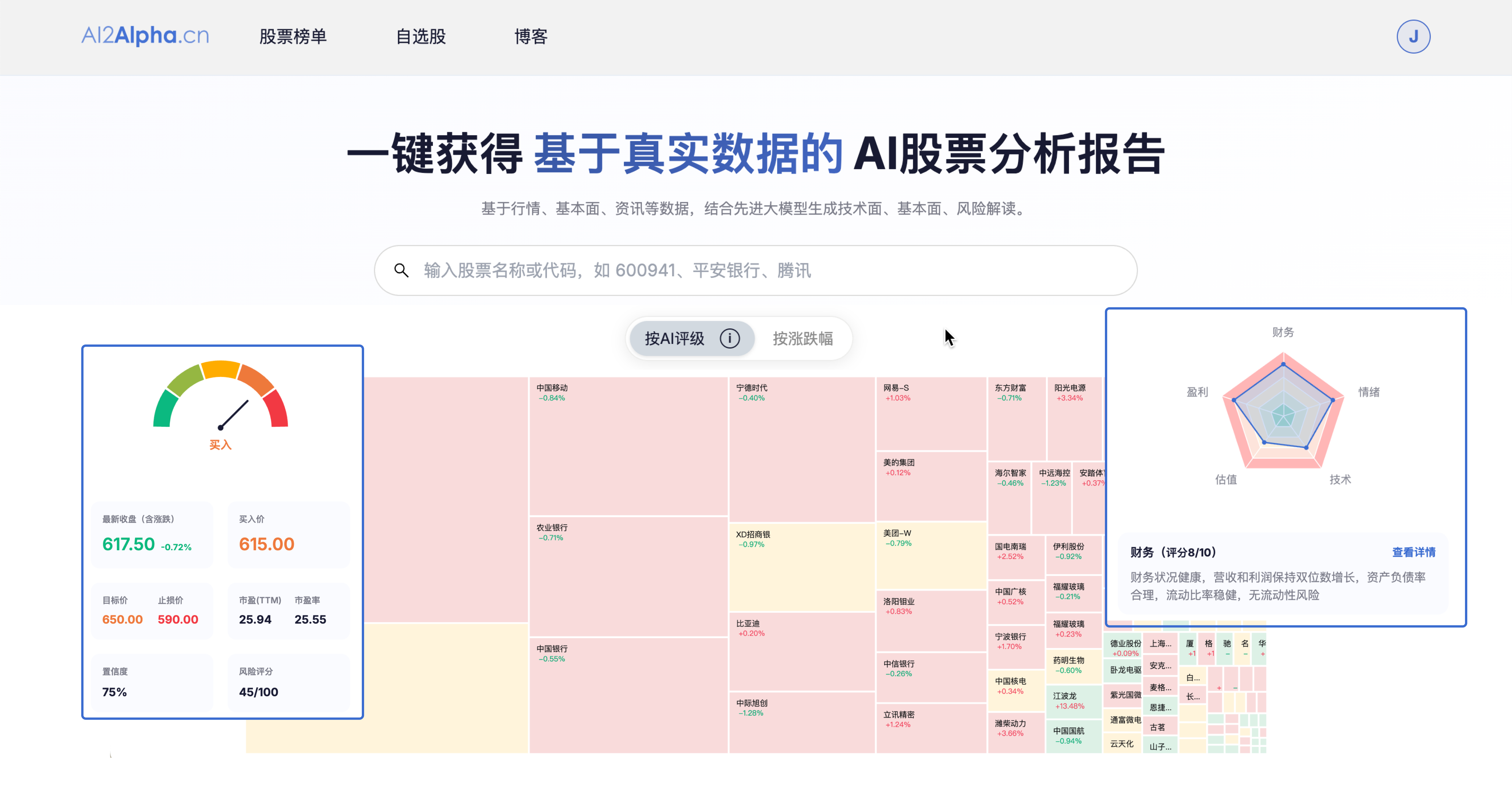Image resolution: width=1512 pixels, height=787 pixels.
Task: Select the 药明生物 tile
Action: coord(1074,667)
